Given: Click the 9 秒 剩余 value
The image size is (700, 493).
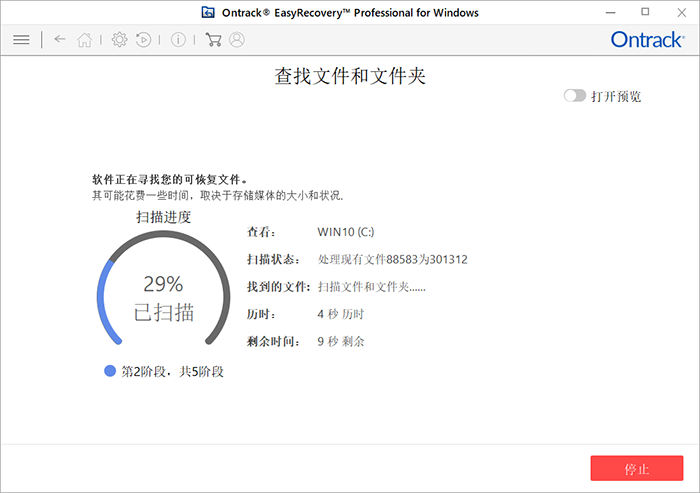Looking at the screenshot, I should click(x=341, y=342).
